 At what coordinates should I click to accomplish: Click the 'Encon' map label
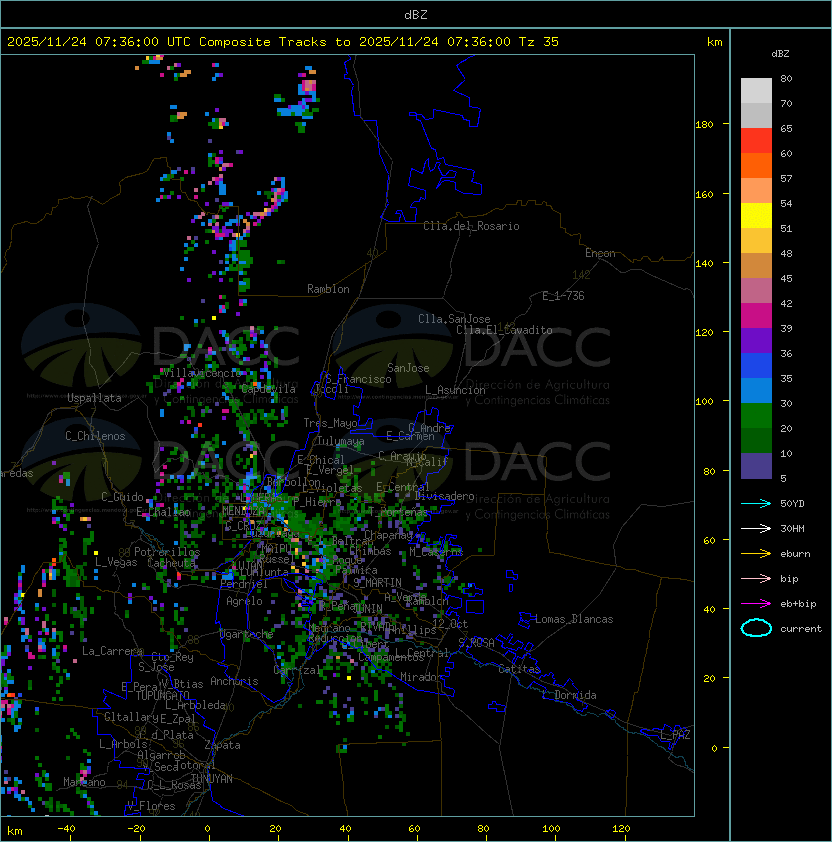pos(600,253)
